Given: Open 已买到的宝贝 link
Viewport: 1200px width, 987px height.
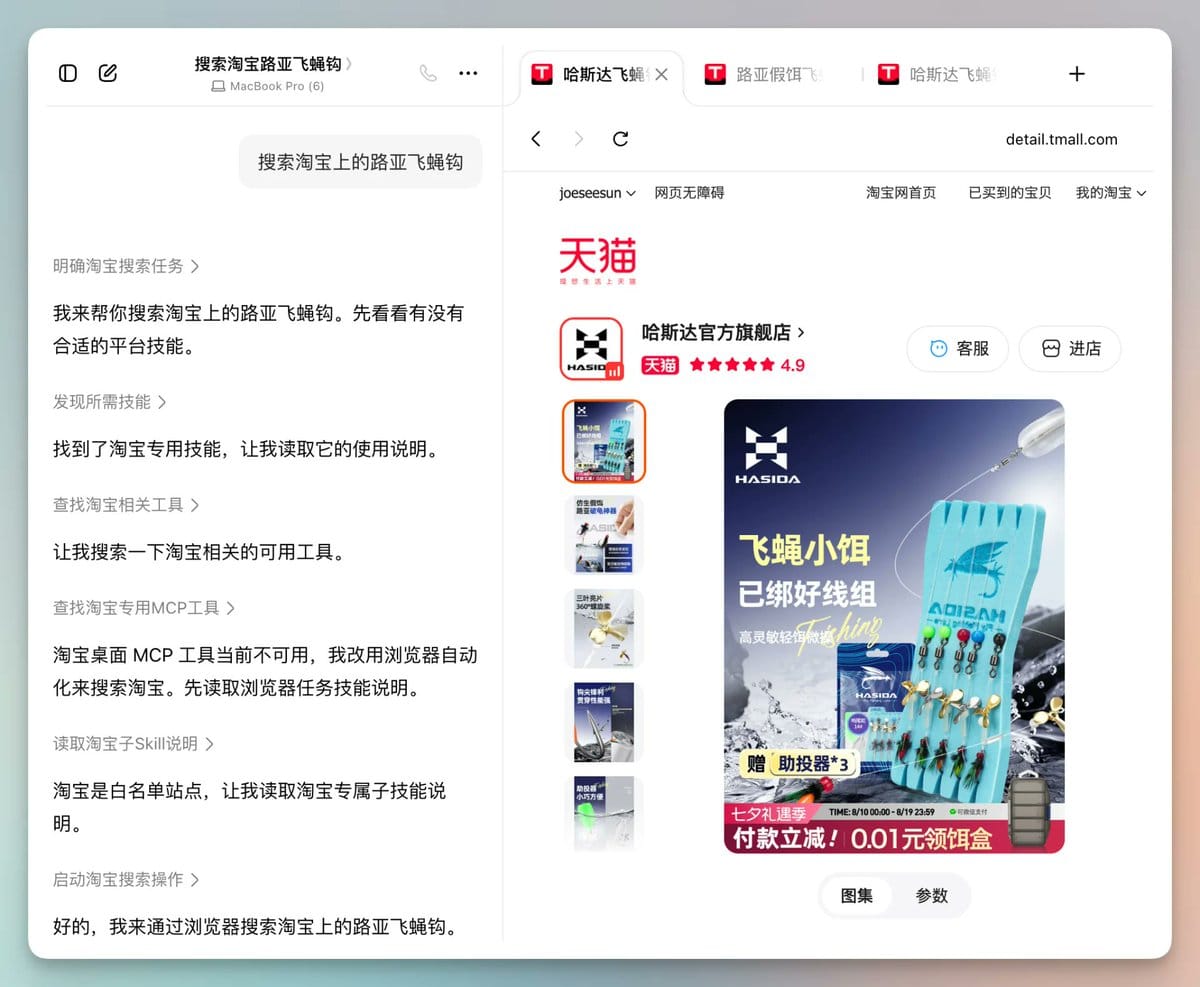Looking at the screenshot, I should [1010, 193].
